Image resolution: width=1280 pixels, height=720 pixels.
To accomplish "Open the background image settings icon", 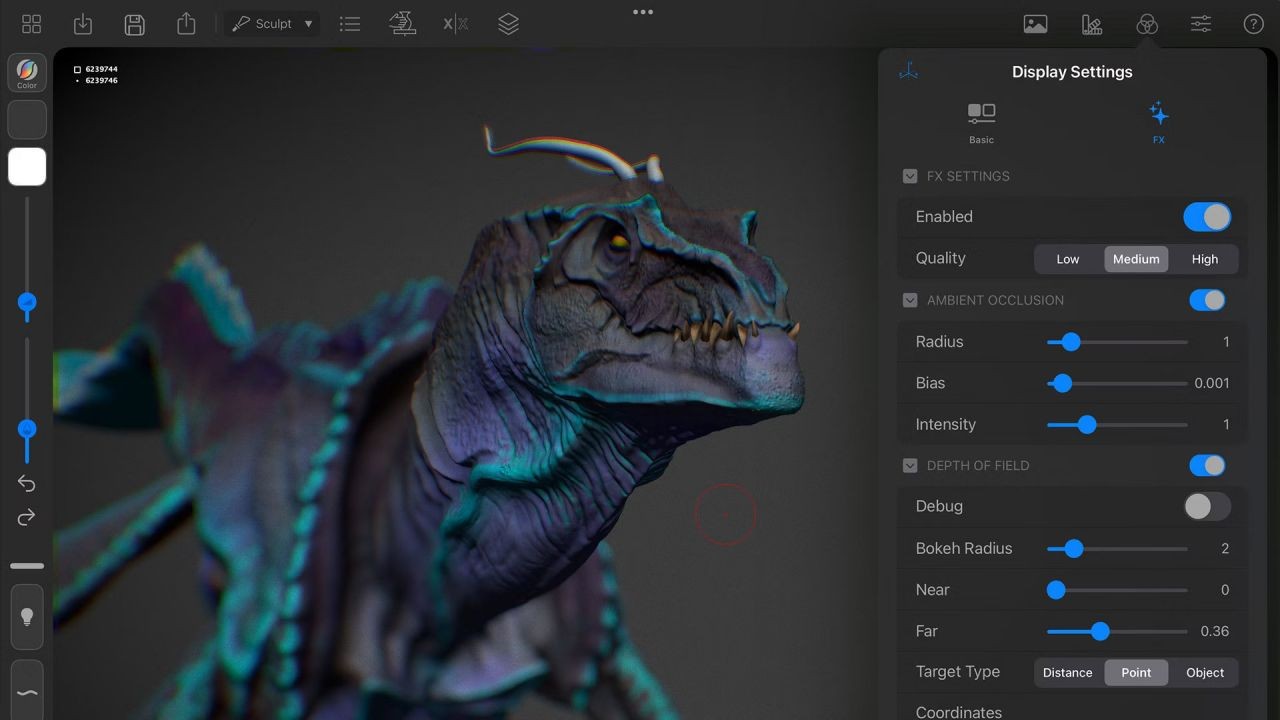I will click(x=1035, y=23).
